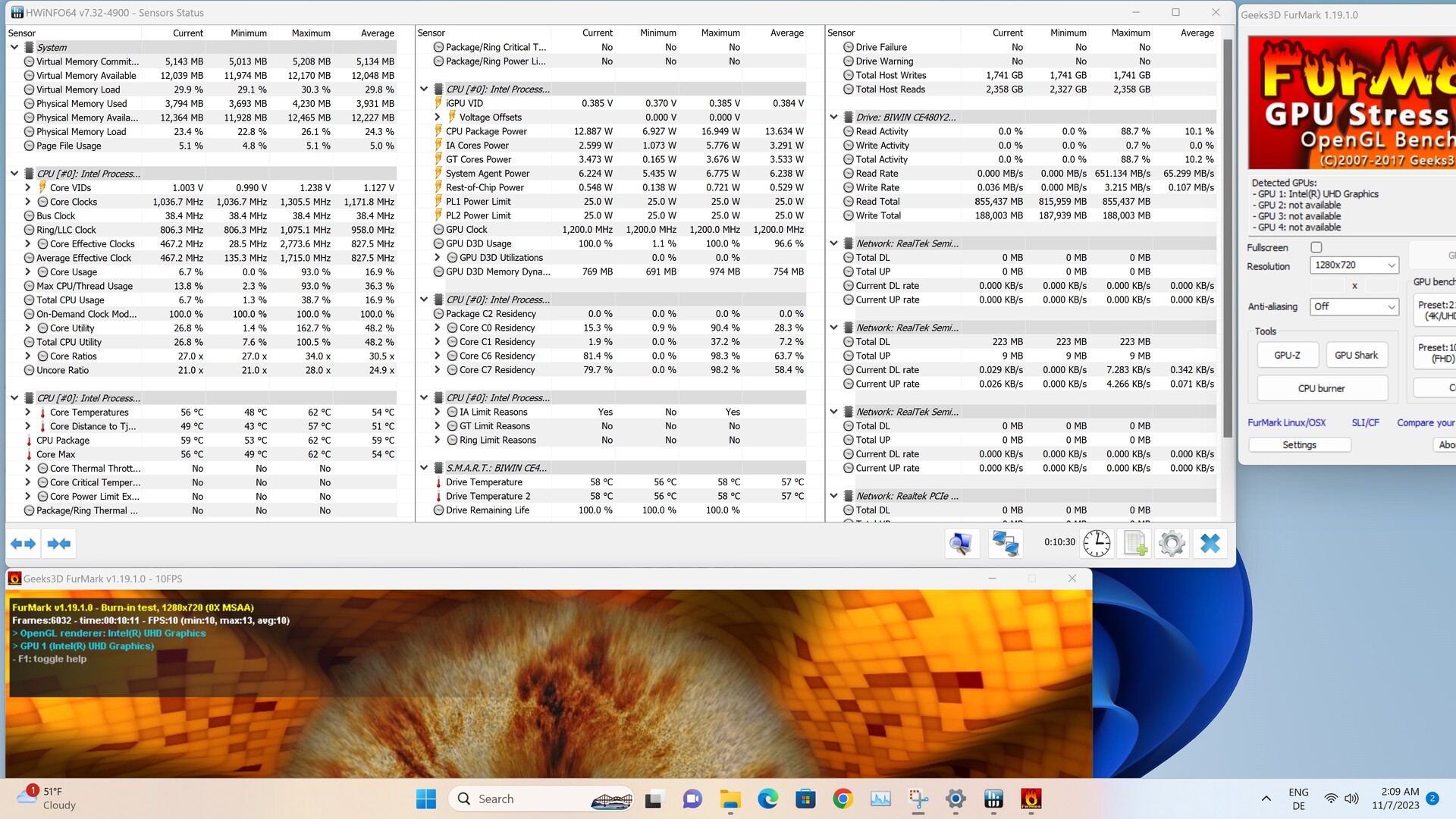Click the expand columns arrows icon

tap(23, 544)
